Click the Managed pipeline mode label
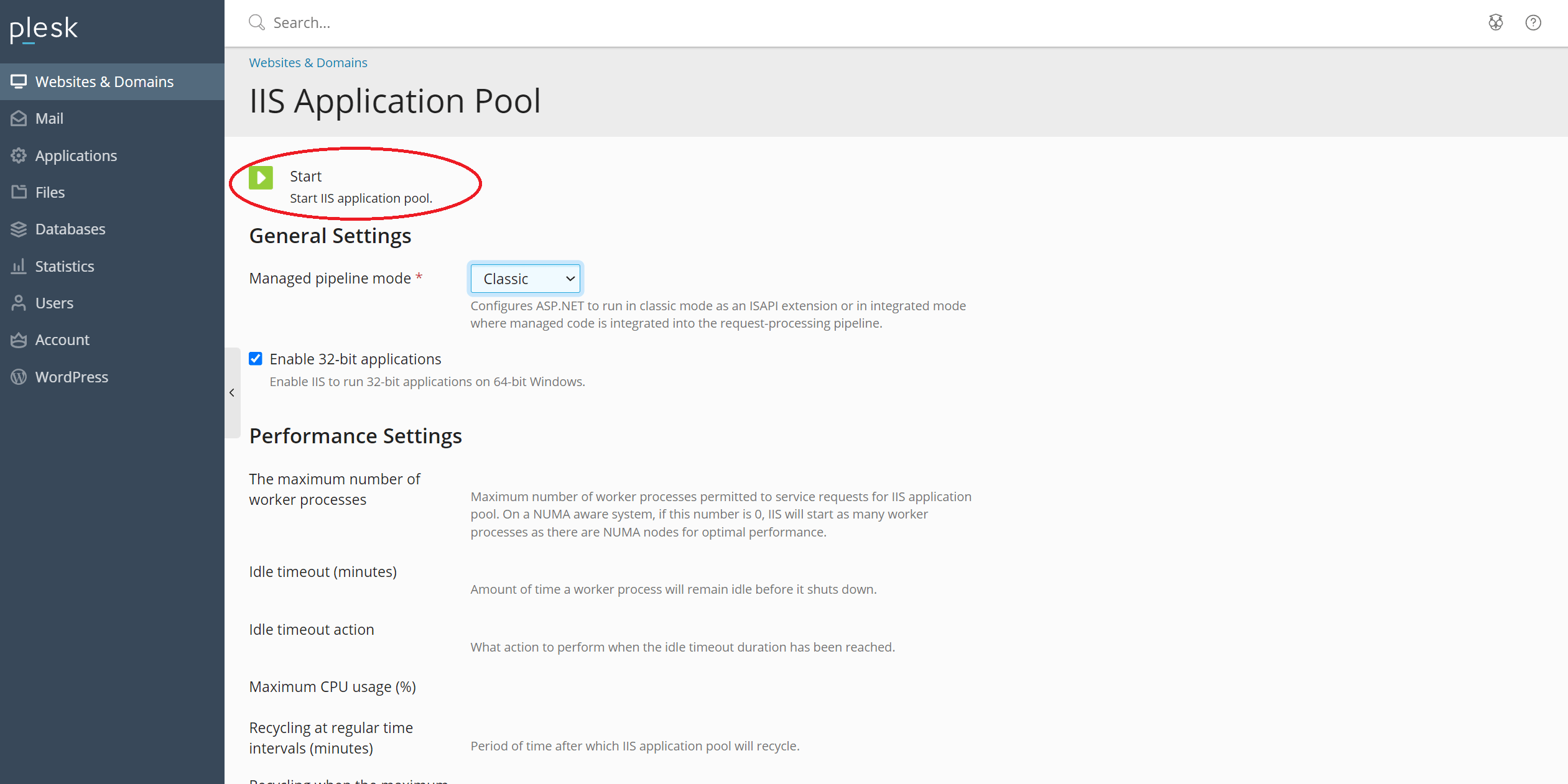 pos(330,279)
